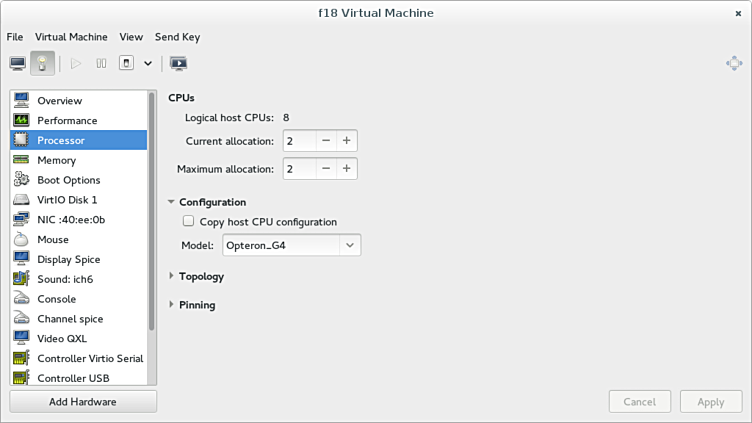This screenshot has height=423, width=752.
Task: Click the hardware details lightbulb icon
Action: point(43,63)
